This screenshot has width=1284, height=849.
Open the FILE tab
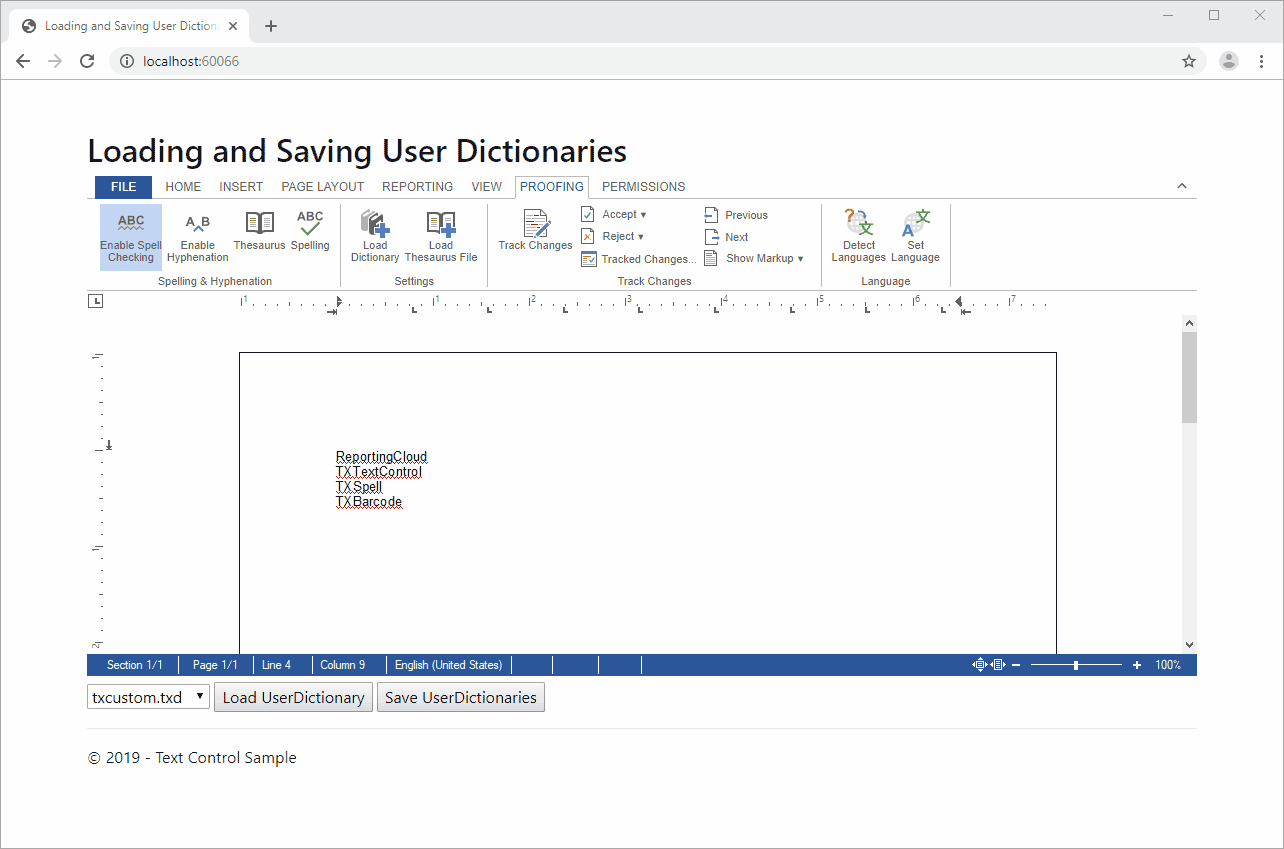coord(123,187)
